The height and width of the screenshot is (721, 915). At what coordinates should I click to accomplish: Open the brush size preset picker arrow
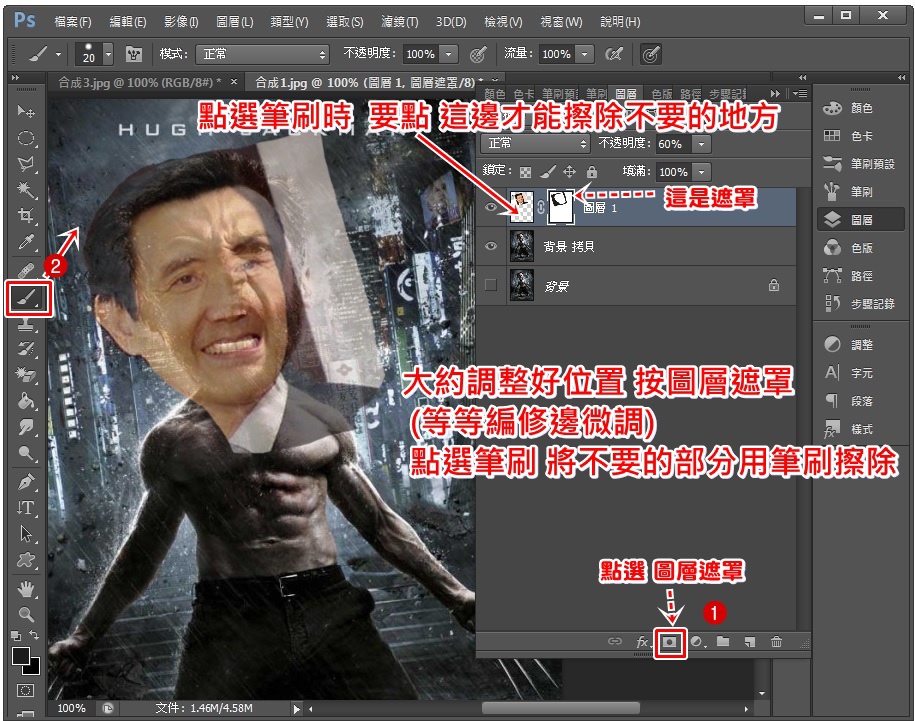tap(108, 54)
